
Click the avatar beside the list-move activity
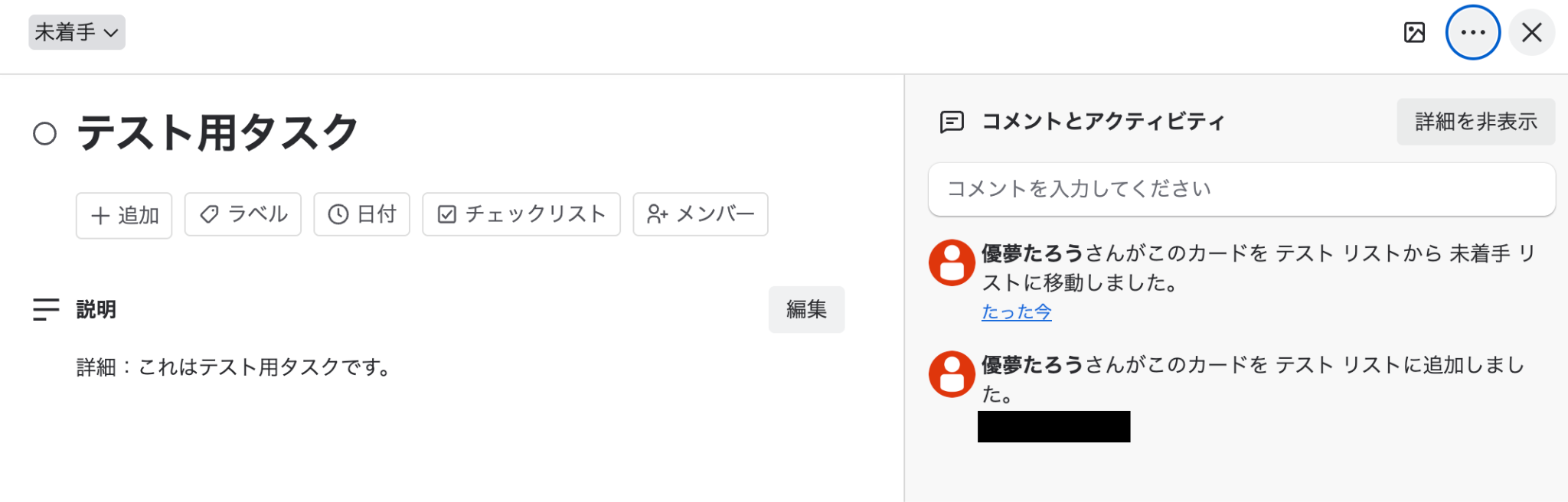click(952, 262)
